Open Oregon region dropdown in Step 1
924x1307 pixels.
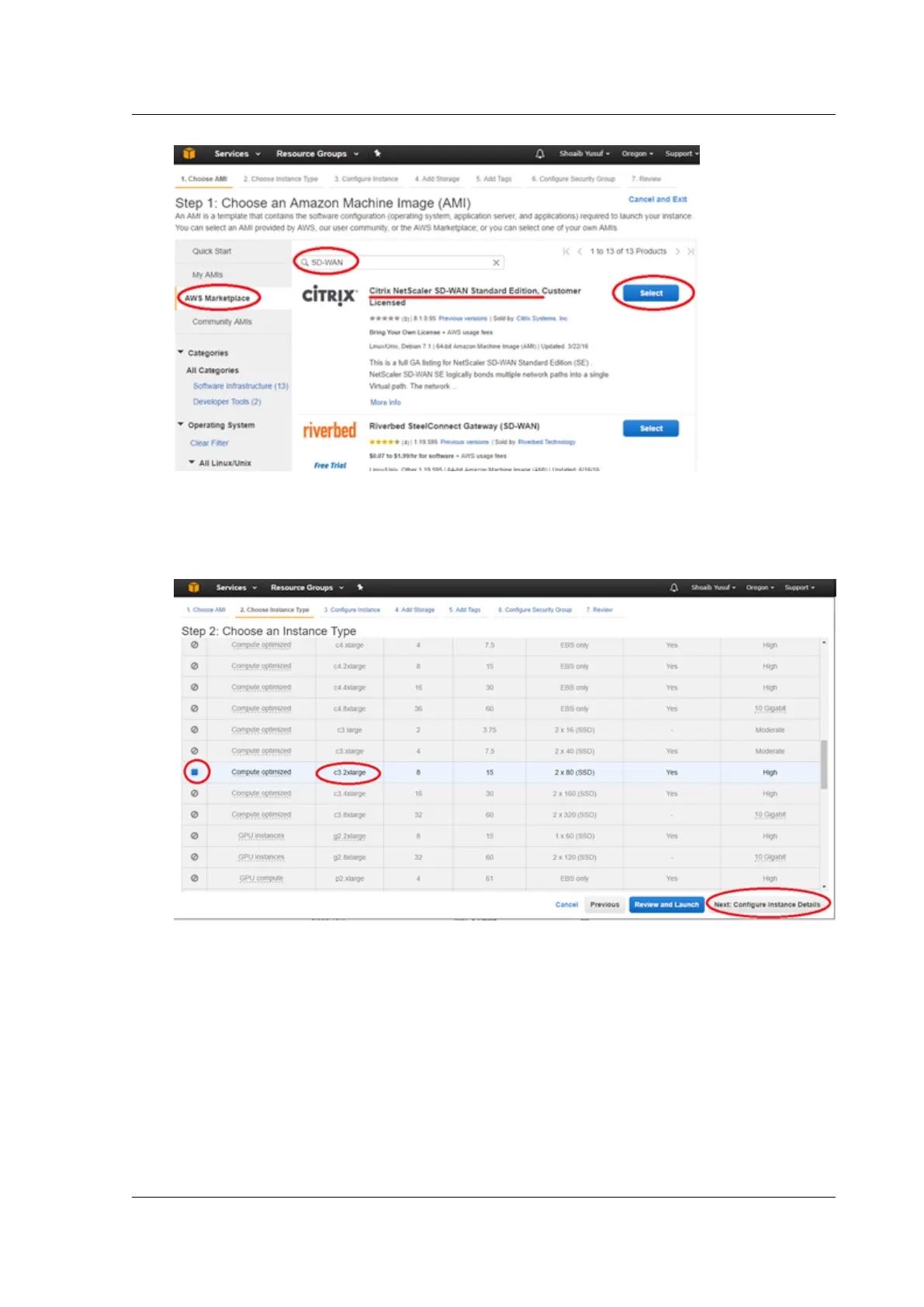pyautogui.click(x=637, y=154)
